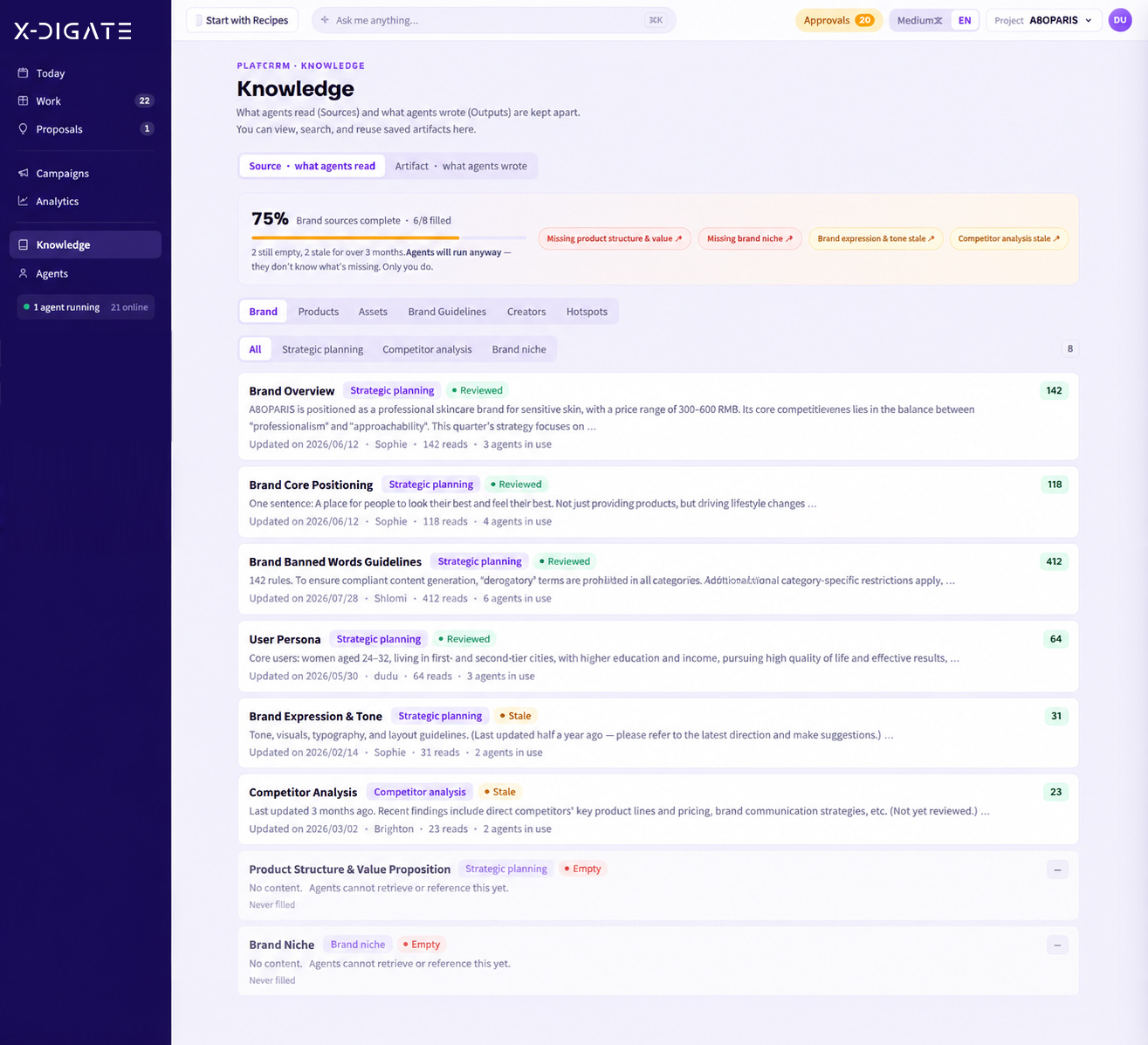This screenshot has height=1045, width=1148.
Task: Click Missing brand niche alert
Action: (750, 238)
